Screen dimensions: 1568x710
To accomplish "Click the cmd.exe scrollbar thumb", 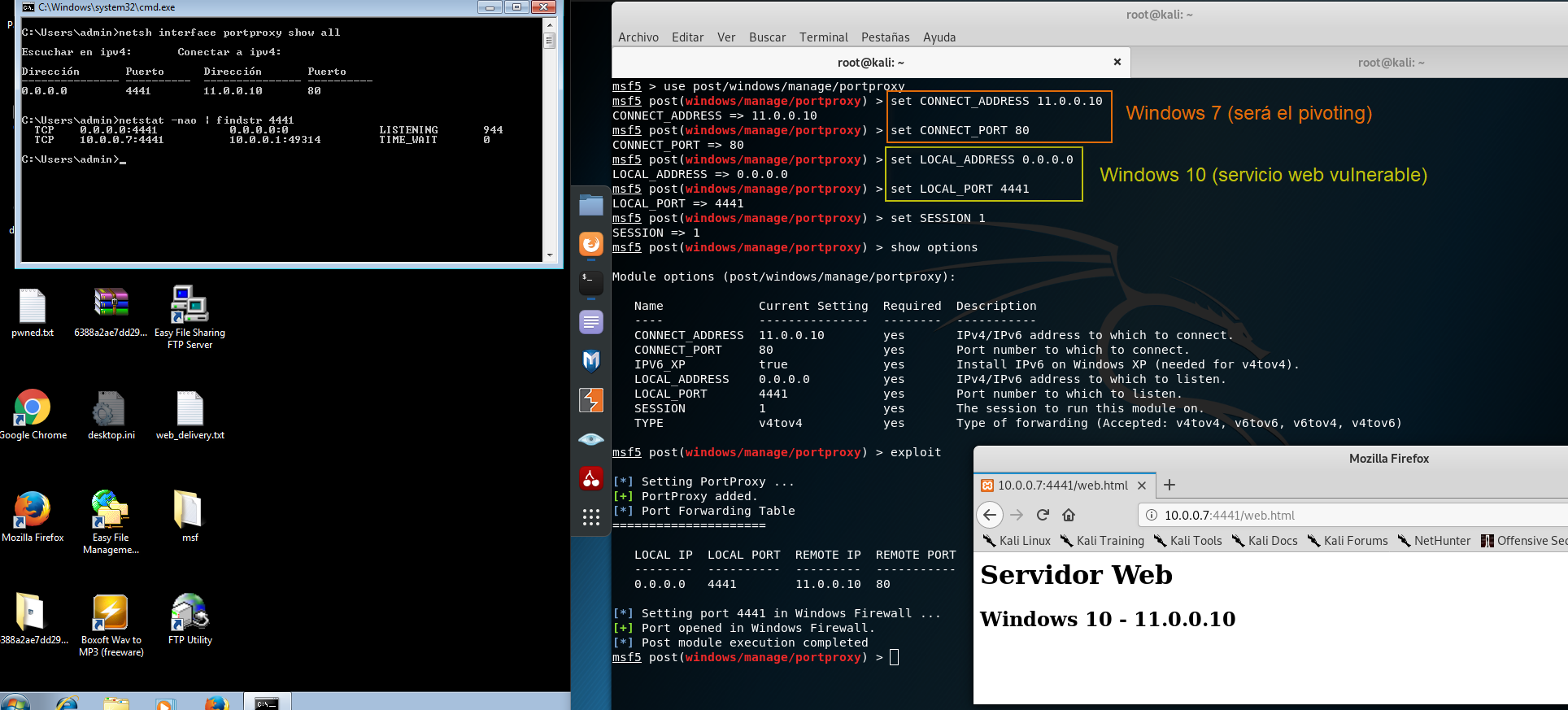I will [x=550, y=41].
